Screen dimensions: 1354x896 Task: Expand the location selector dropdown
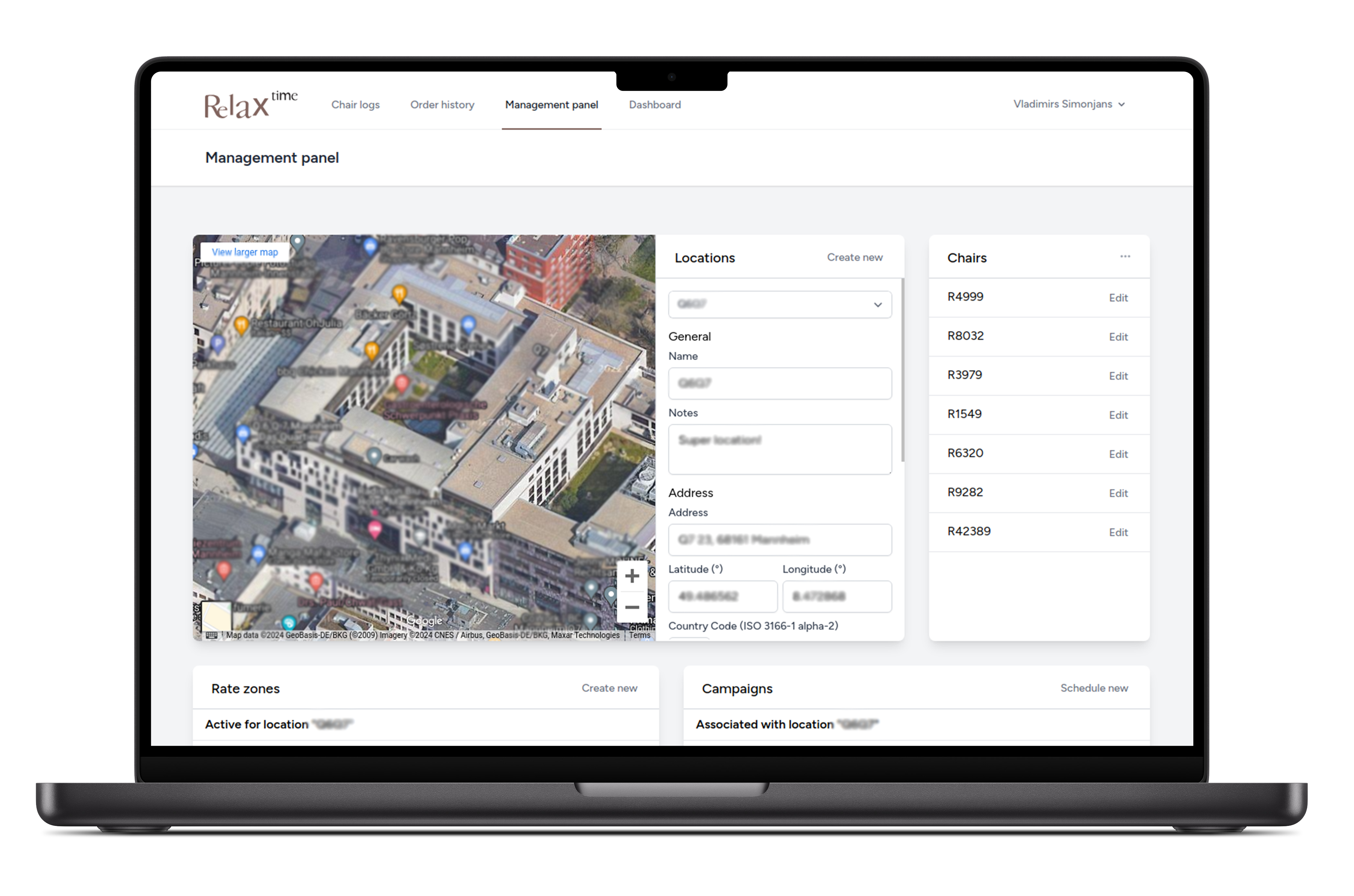tap(780, 305)
